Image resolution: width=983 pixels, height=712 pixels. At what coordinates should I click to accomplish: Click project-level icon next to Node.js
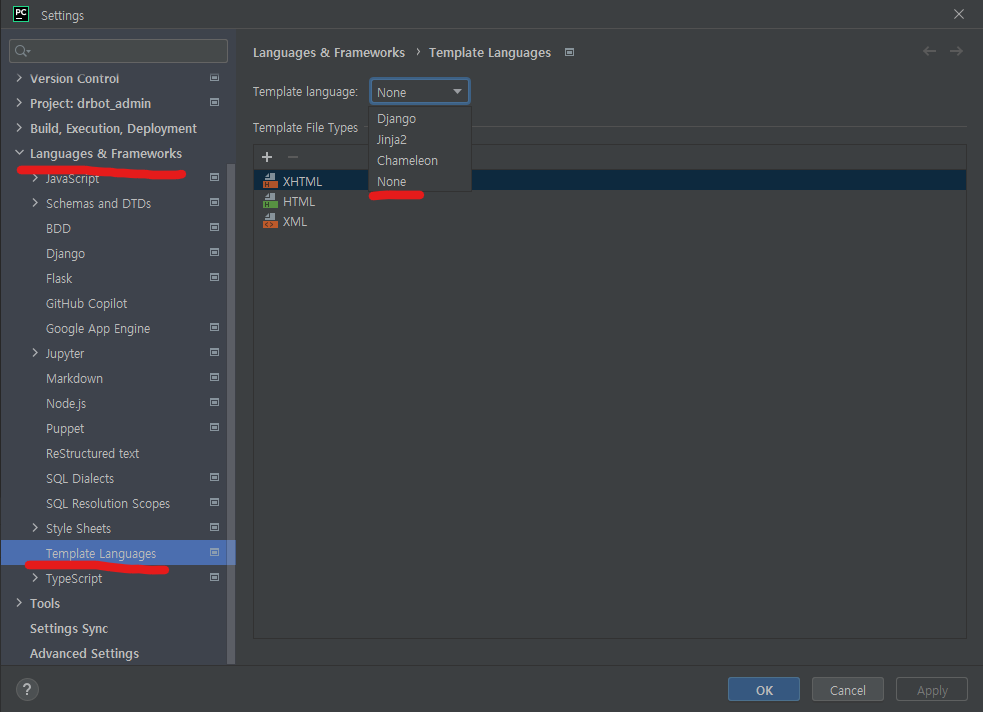pyautogui.click(x=214, y=402)
